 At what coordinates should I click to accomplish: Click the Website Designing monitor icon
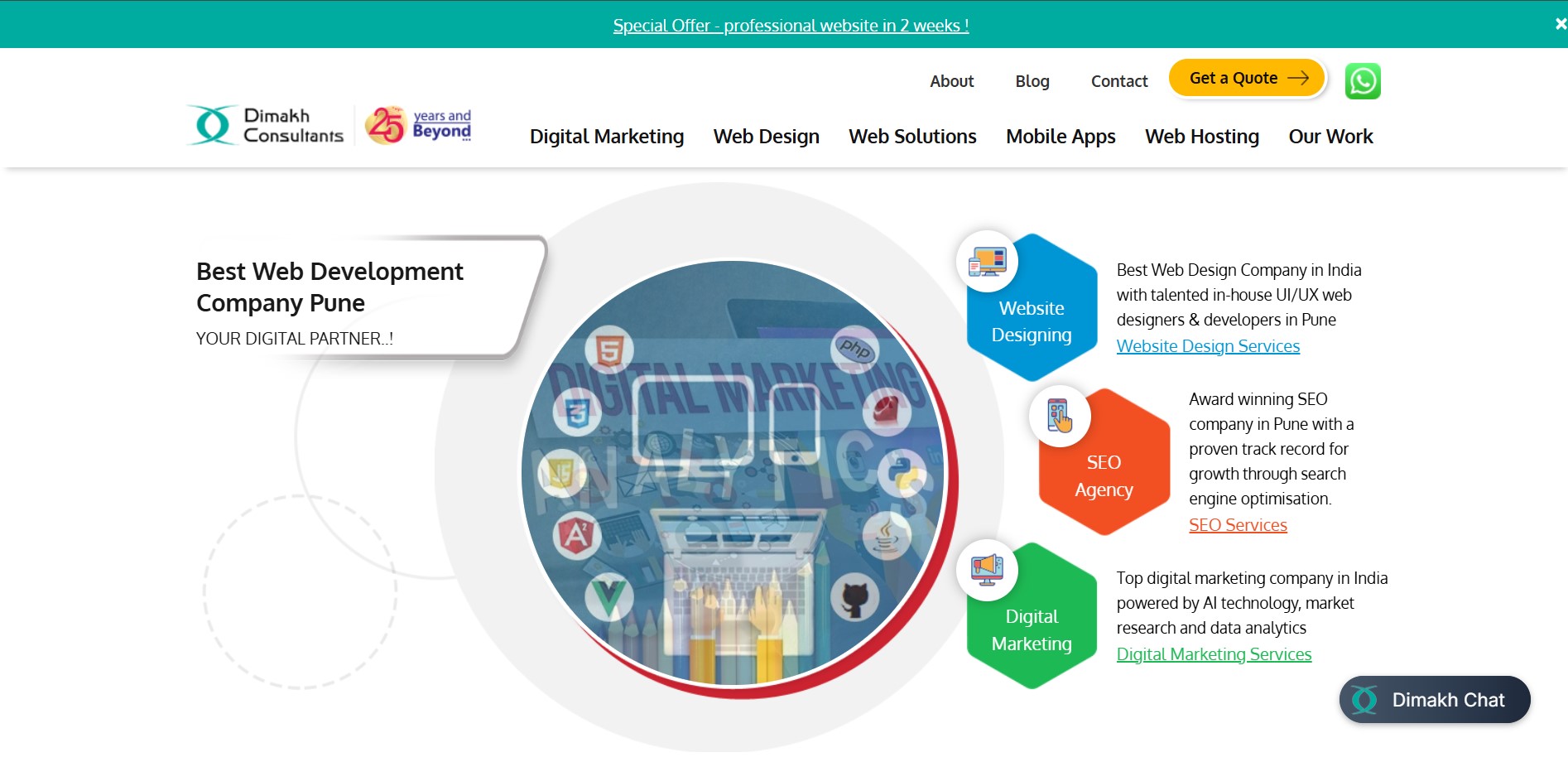click(x=987, y=261)
